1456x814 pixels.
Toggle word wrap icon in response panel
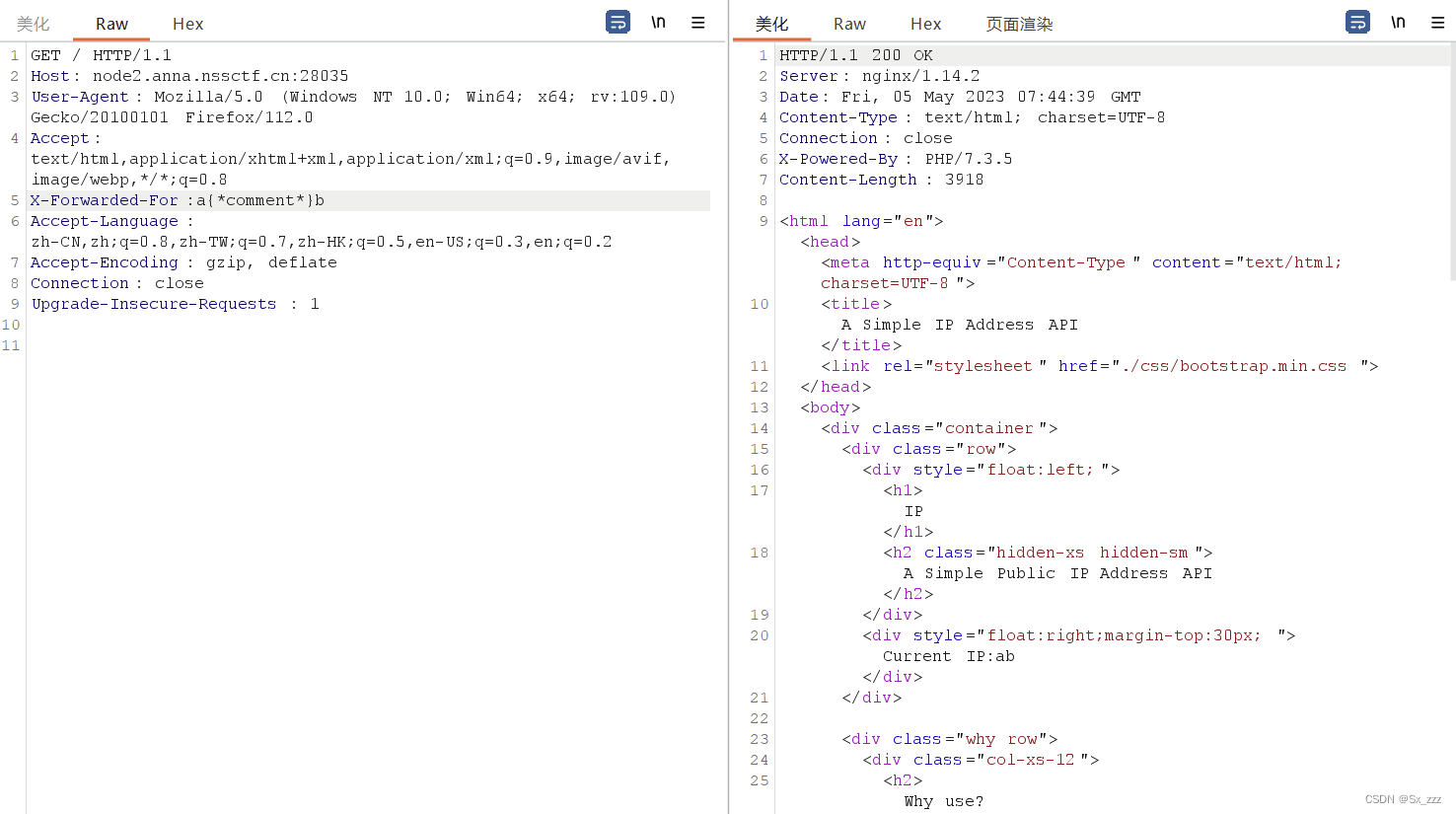1357,22
